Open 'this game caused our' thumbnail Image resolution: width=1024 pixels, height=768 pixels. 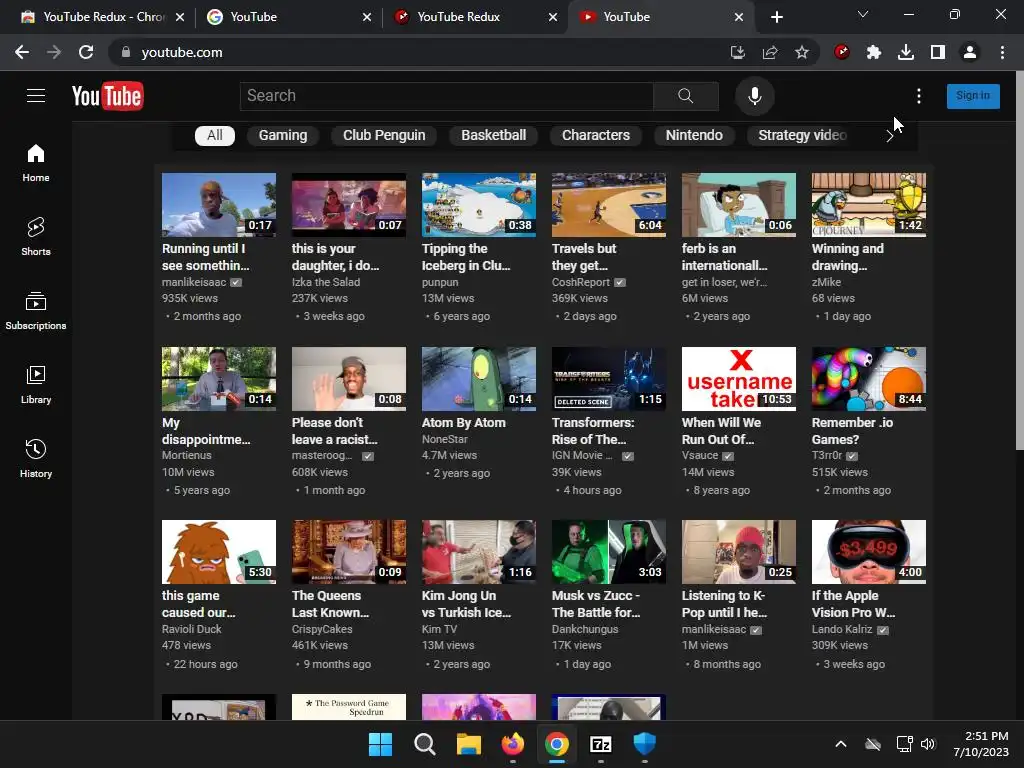[x=219, y=552]
